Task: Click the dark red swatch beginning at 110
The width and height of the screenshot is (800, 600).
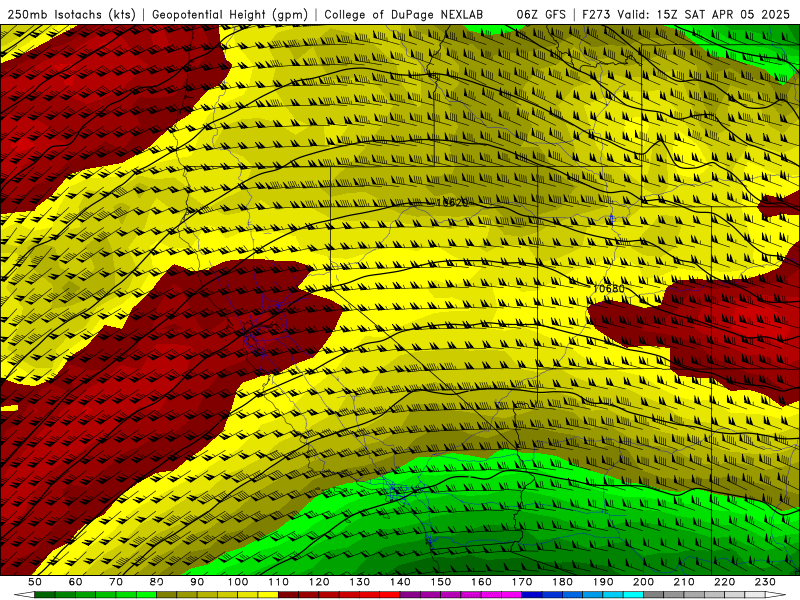Action: click(x=288, y=595)
